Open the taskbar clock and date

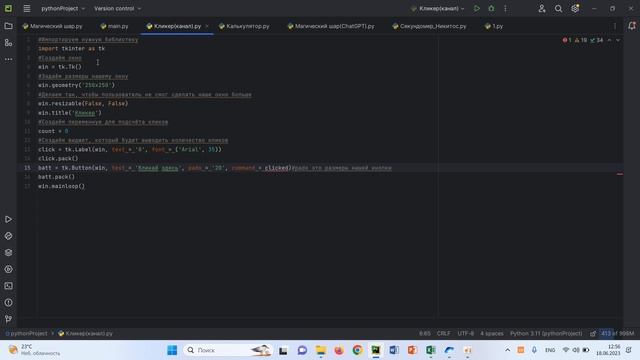click(x=608, y=350)
